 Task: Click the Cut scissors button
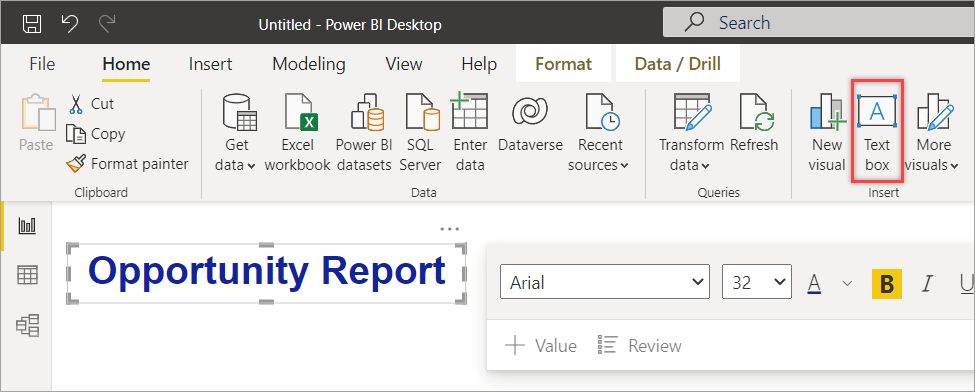91,103
